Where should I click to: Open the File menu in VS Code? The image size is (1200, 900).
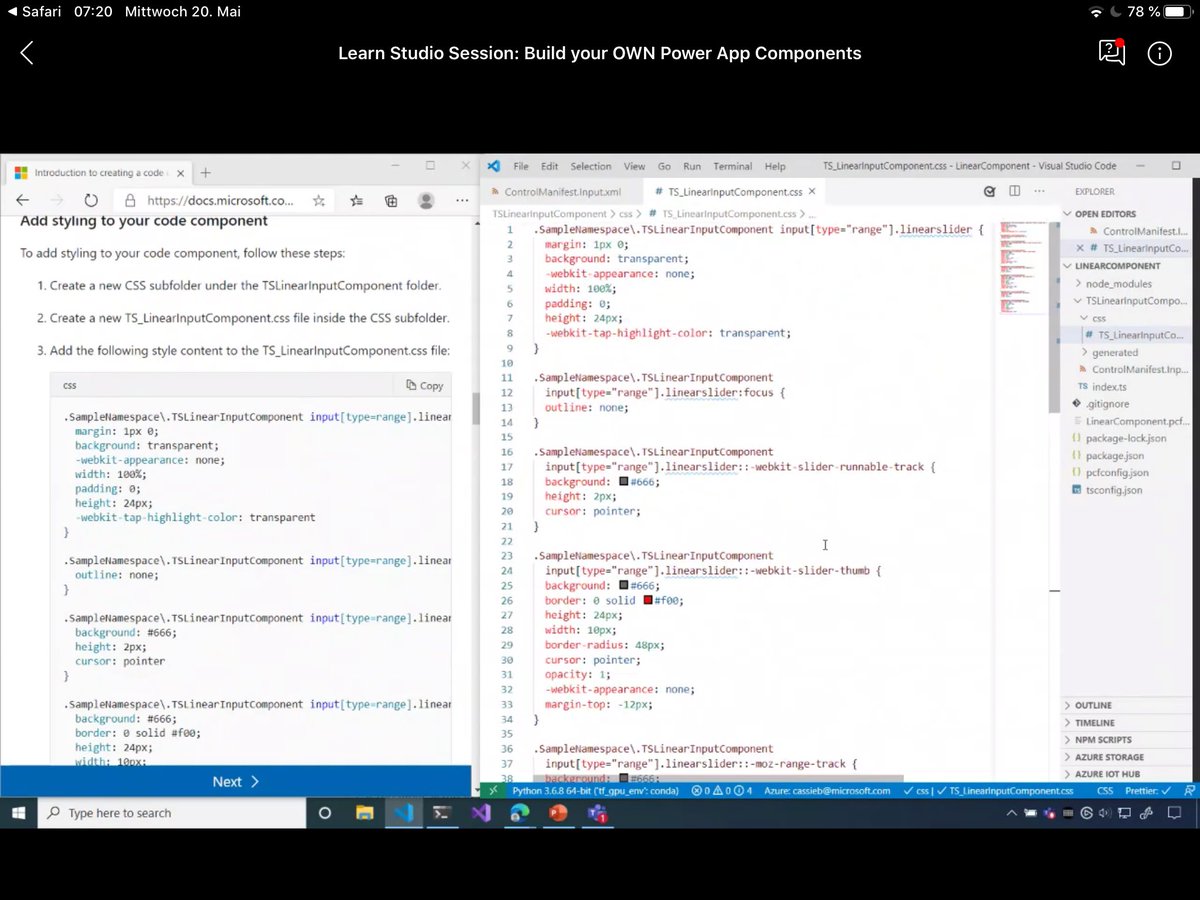point(521,166)
